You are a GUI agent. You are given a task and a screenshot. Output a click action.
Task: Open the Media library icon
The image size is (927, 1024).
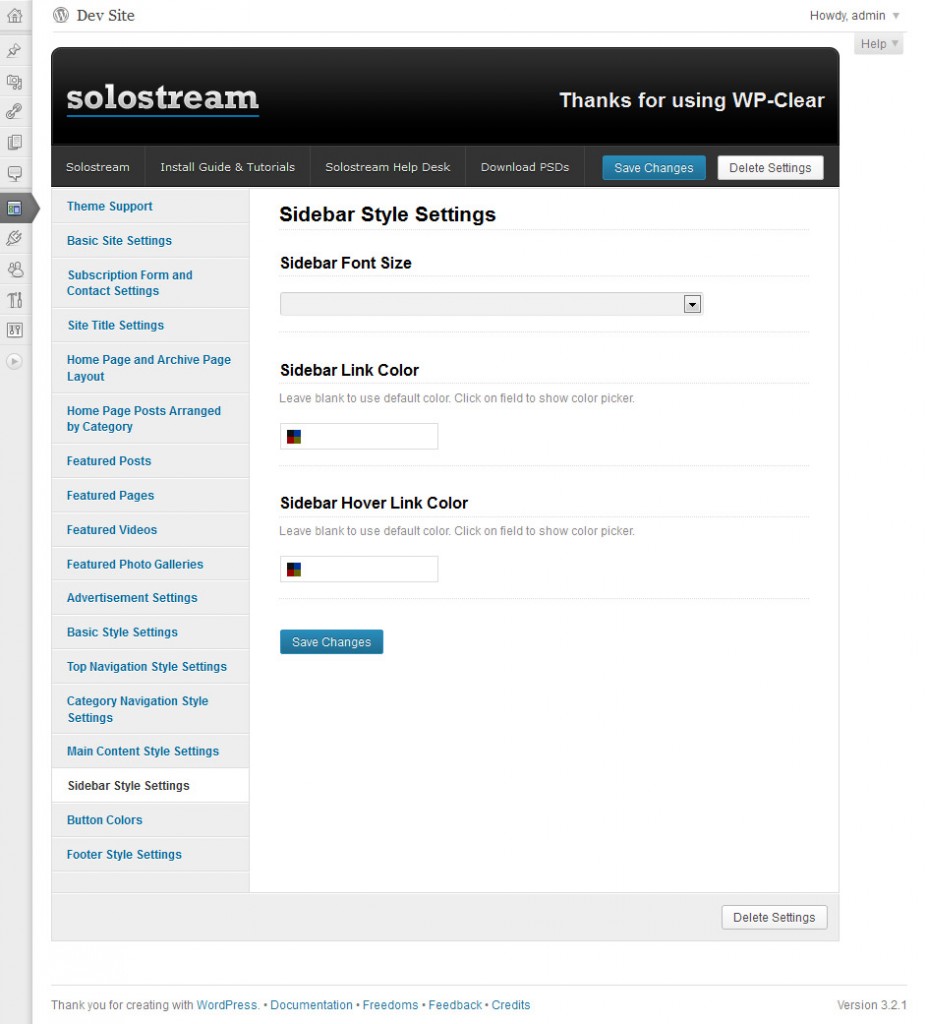(x=14, y=81)
